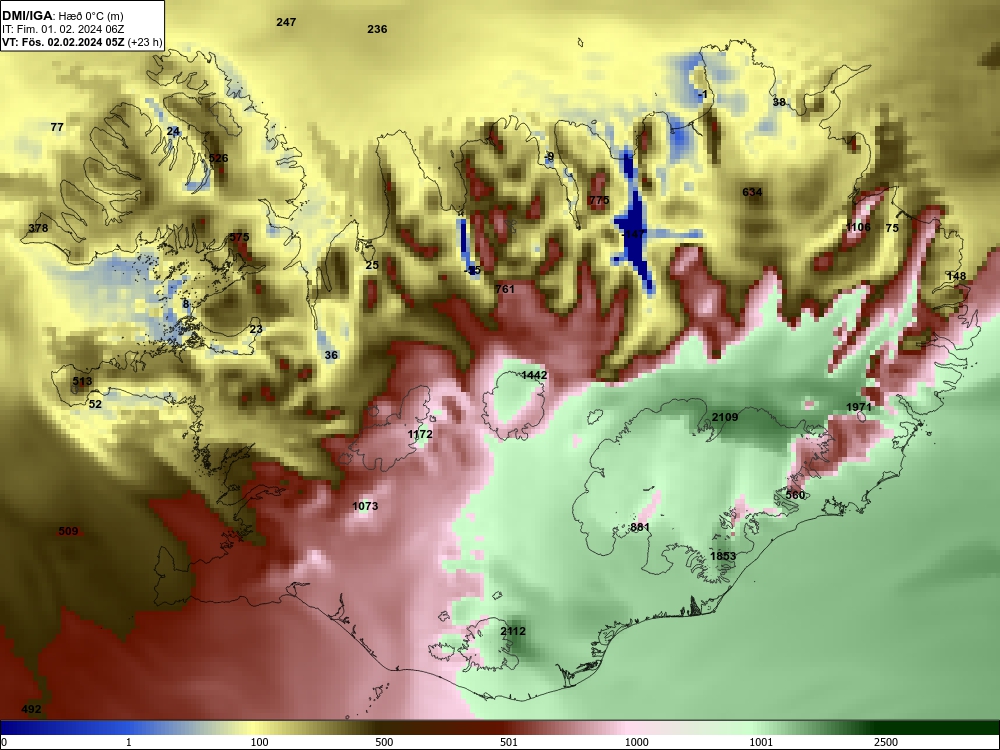Click the map value 575
The width and height of the screenshot is (1000, 750).
tap(239, 237)
